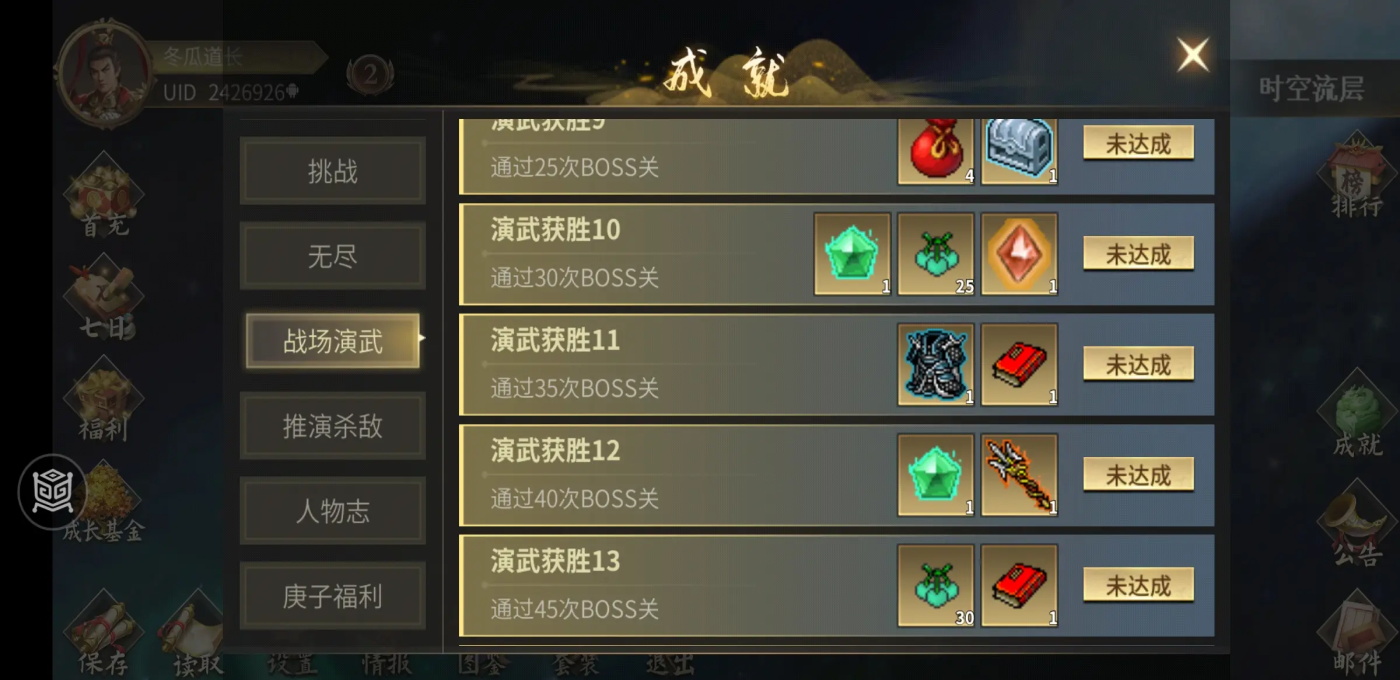Open the floating cube assistant icon
This screenshot has height=680, width=1400.
click(x=52, y=491)
